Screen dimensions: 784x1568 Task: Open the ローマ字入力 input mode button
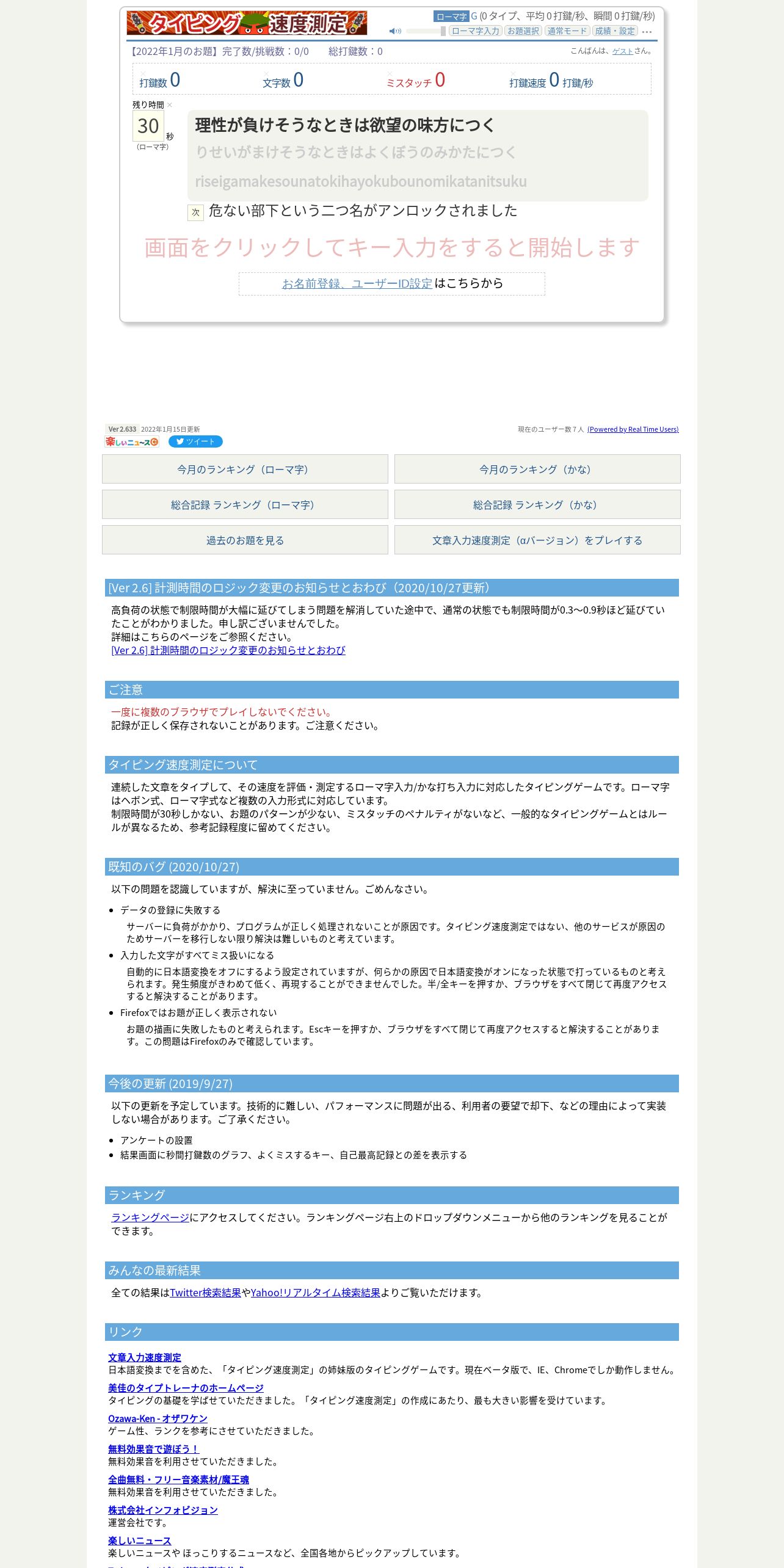tap(476, 31)
